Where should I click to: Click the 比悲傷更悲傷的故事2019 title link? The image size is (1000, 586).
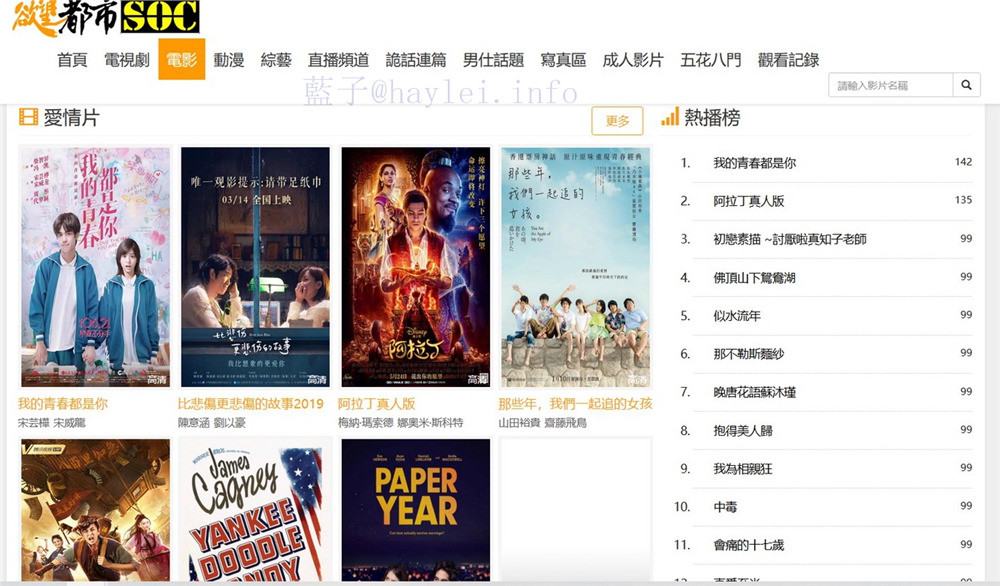[251, 404]
